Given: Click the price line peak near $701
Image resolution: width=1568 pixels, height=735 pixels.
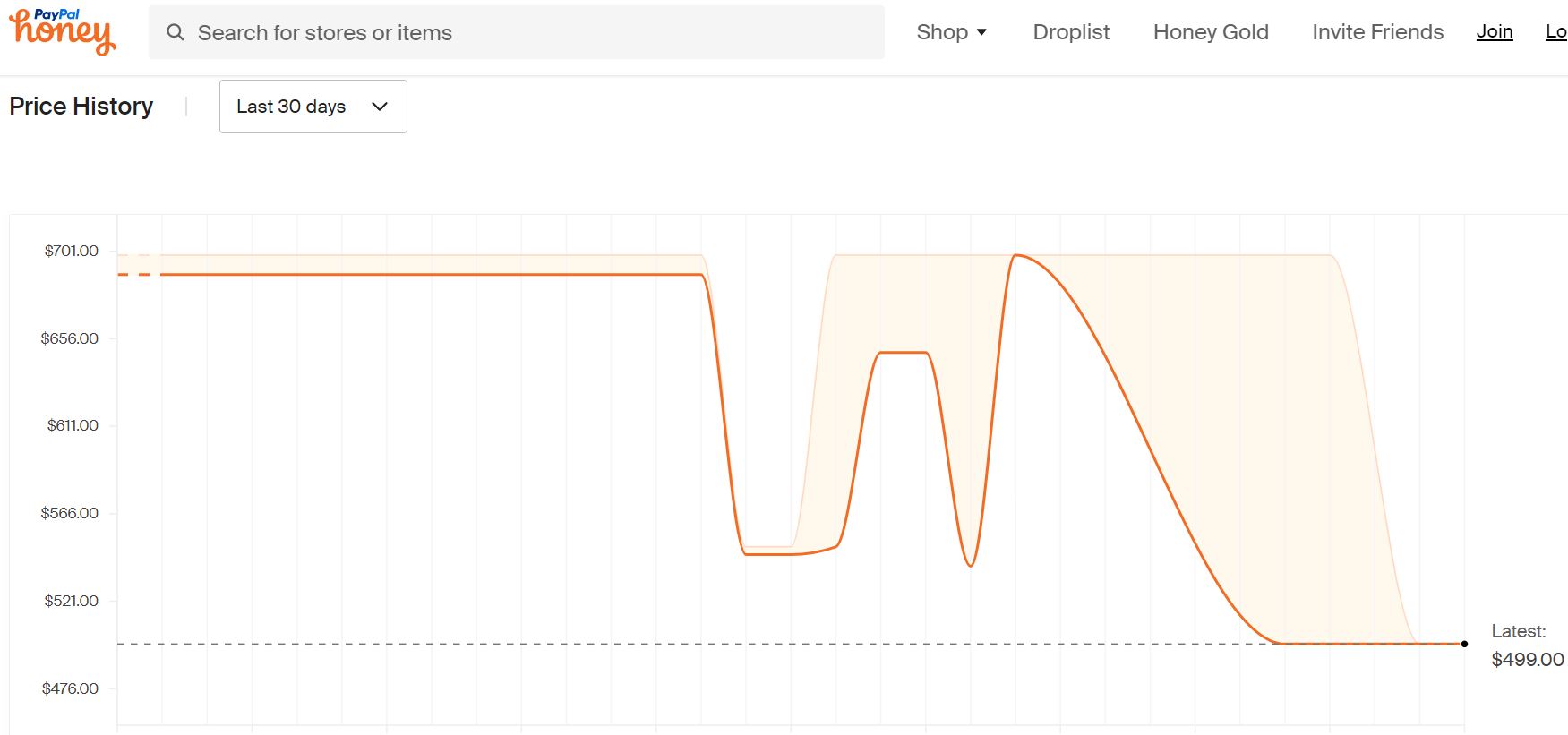Looking at the screenshot, I should tap(1015, 256).
